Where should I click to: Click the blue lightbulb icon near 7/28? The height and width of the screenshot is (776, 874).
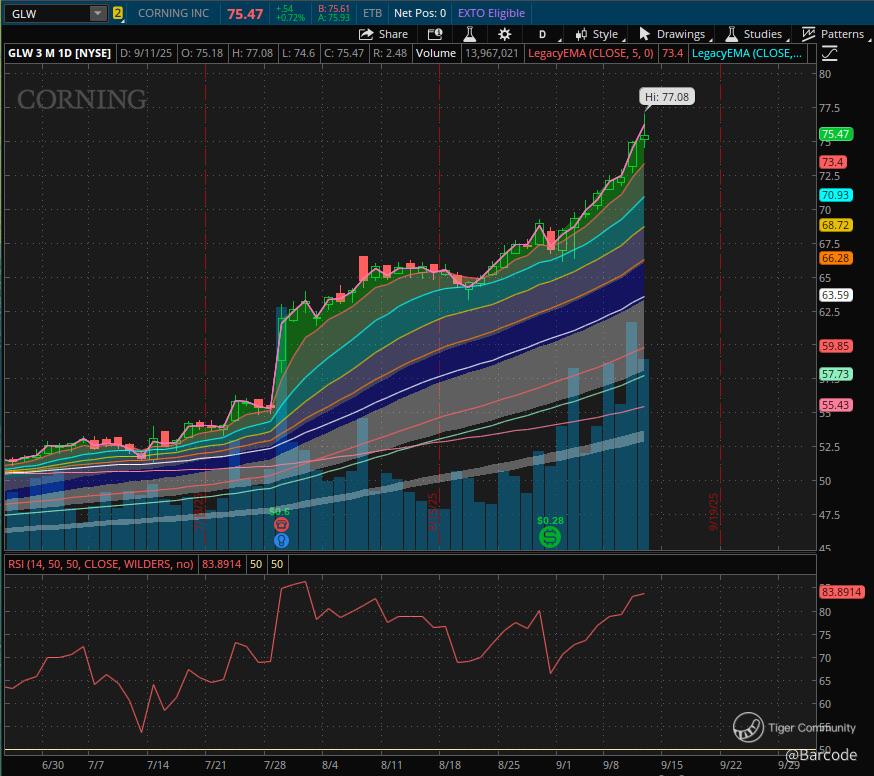[x=281, y=540]
